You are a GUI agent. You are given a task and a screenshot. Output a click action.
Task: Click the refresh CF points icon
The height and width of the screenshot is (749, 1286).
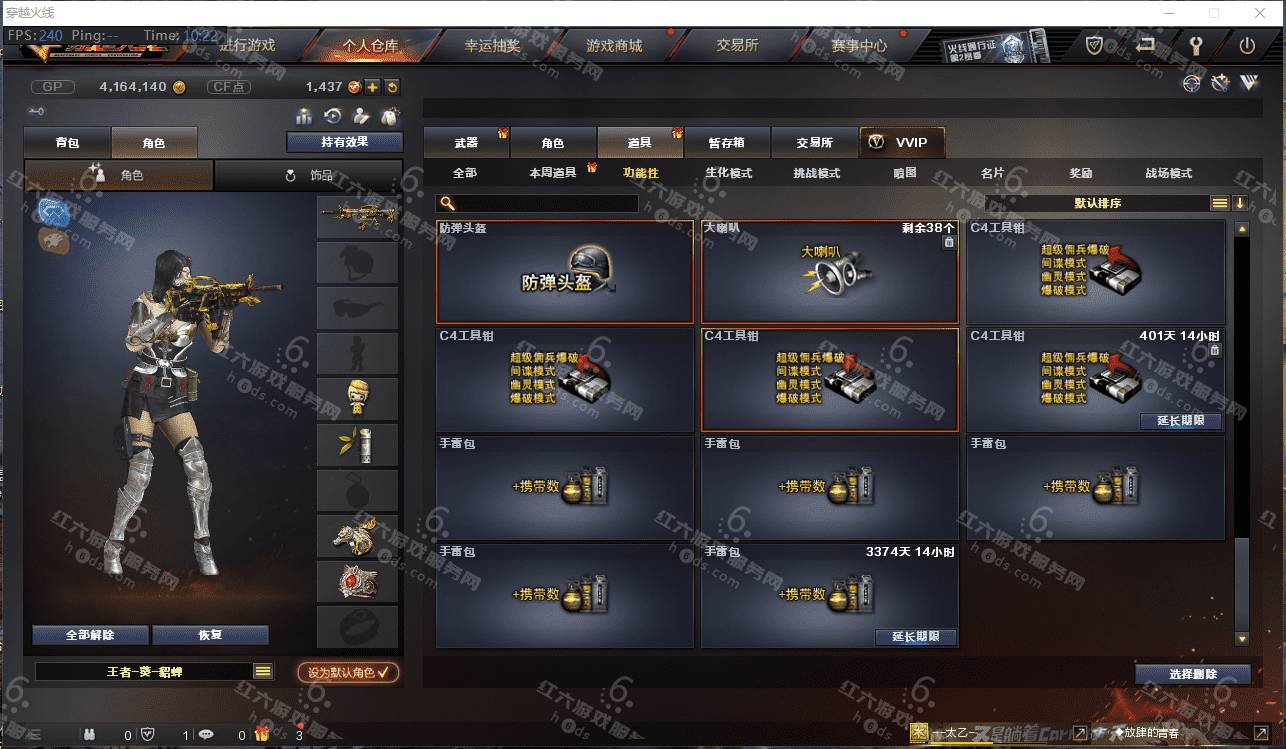[392, 87]
